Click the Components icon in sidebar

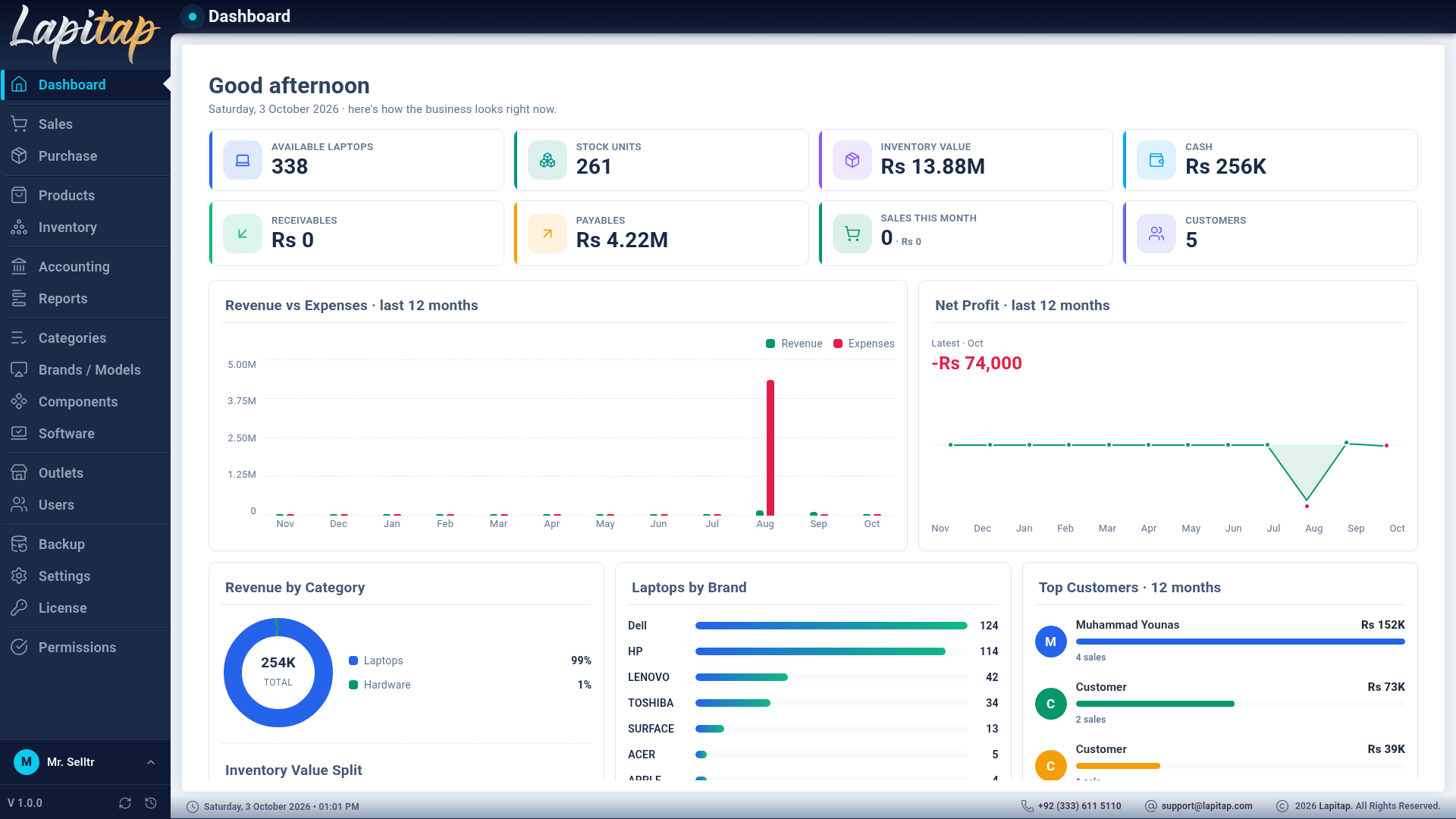(x=19, y=401)
